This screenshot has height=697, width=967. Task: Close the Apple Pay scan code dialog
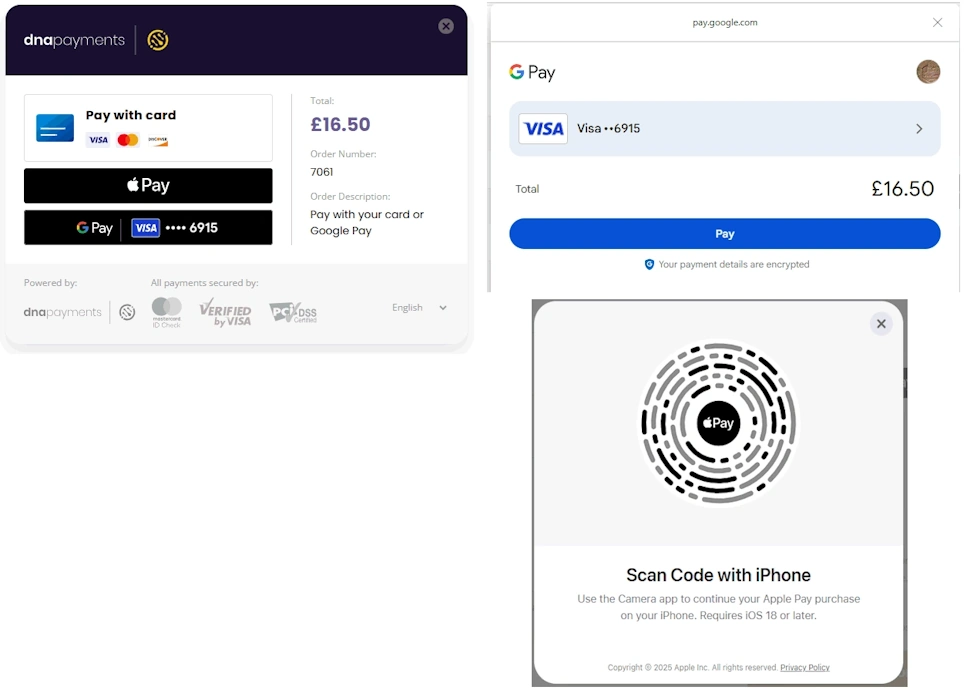click(881, 324)
